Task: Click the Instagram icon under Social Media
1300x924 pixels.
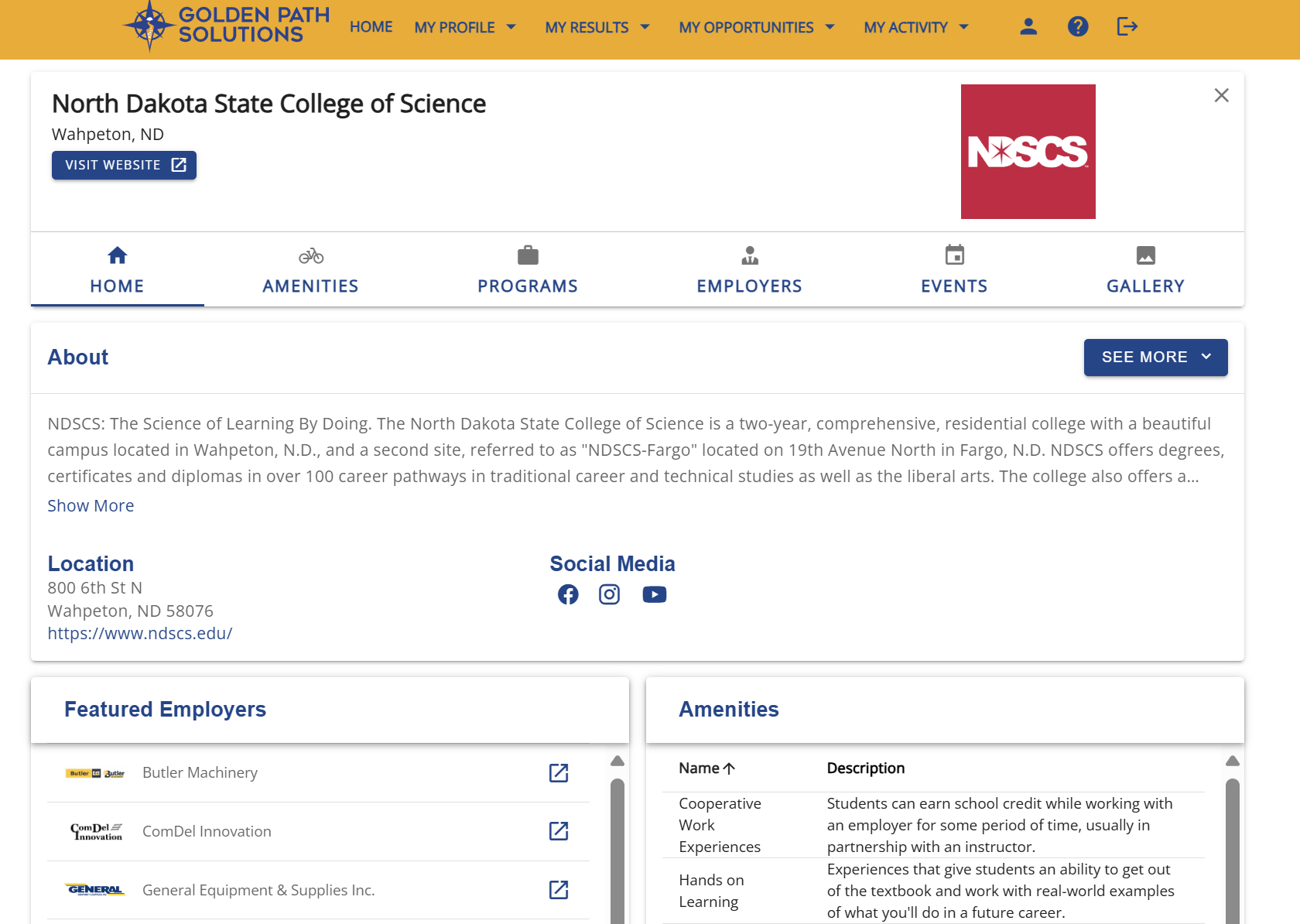Action: point(610,594)
